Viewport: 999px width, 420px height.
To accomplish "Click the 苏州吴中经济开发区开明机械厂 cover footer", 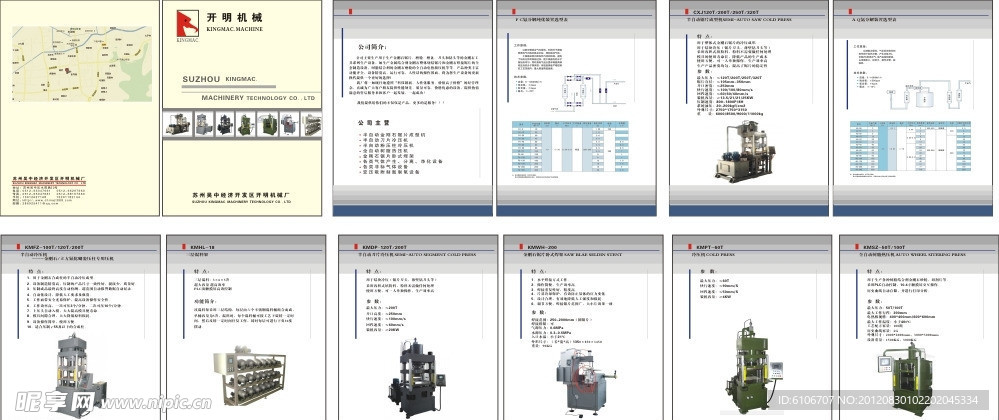I will pos(241,193).
